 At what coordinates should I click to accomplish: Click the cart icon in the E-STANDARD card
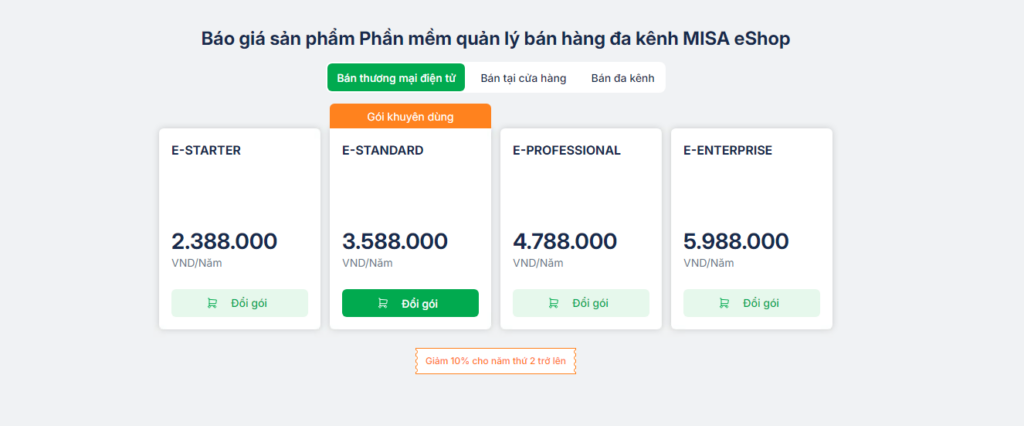[x=383, y=303]
